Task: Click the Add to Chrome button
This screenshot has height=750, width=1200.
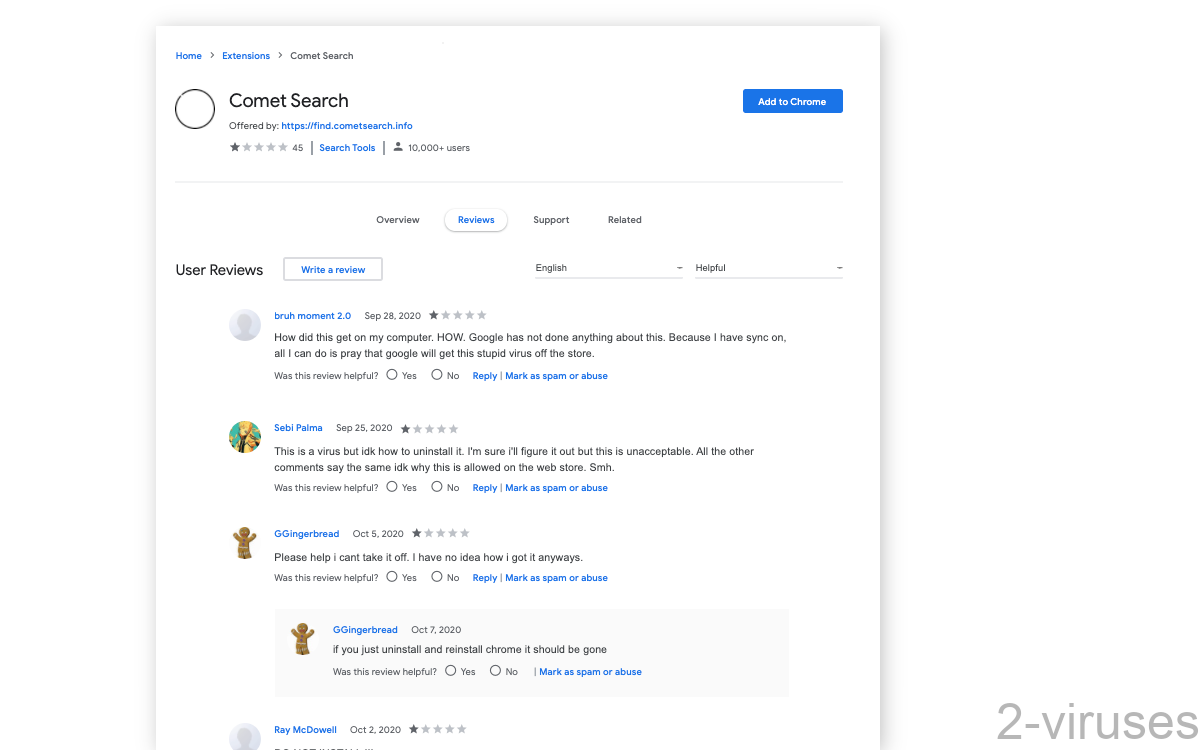Action: click(792, 101)
